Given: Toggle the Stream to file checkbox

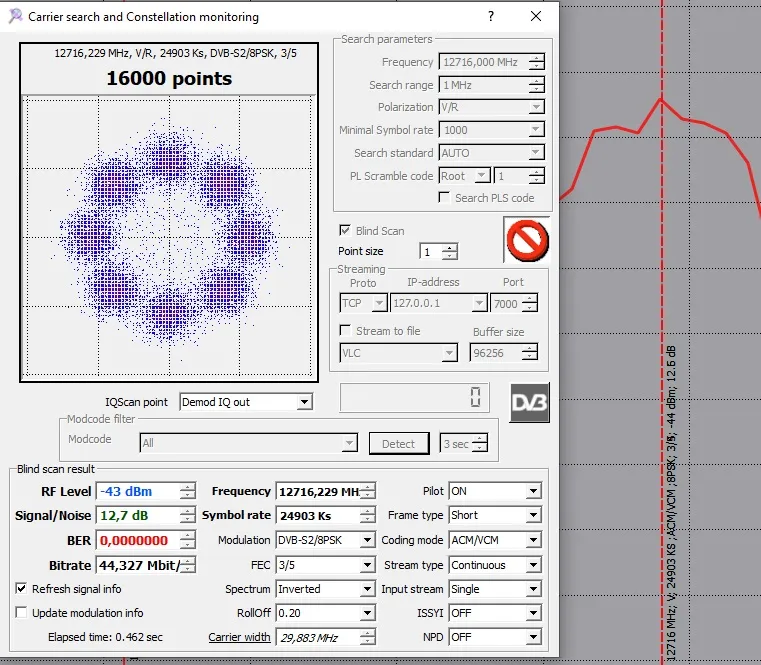Looking at the screenshot, I should point(346,331).
